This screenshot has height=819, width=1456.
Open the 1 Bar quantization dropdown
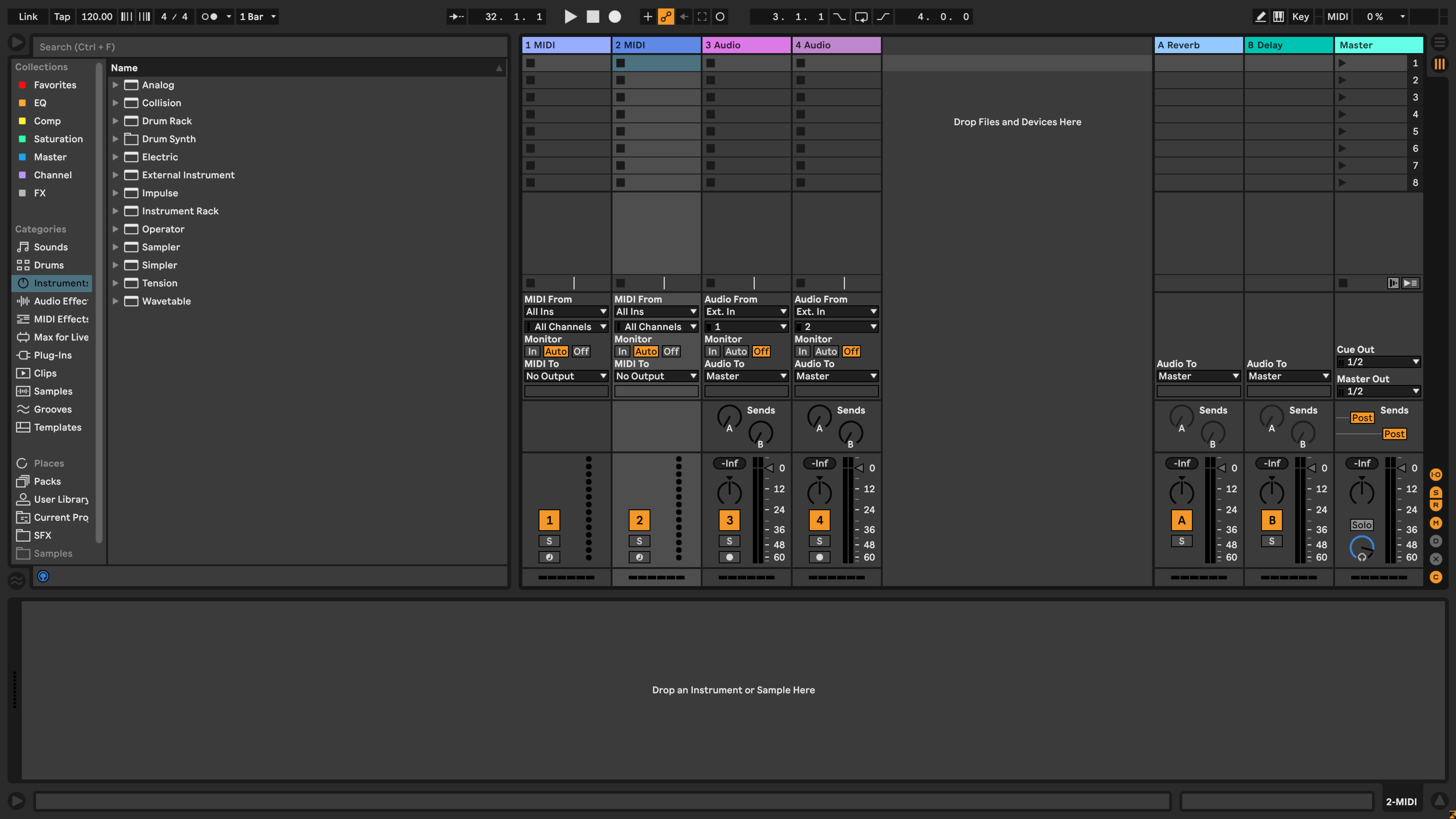258,16
